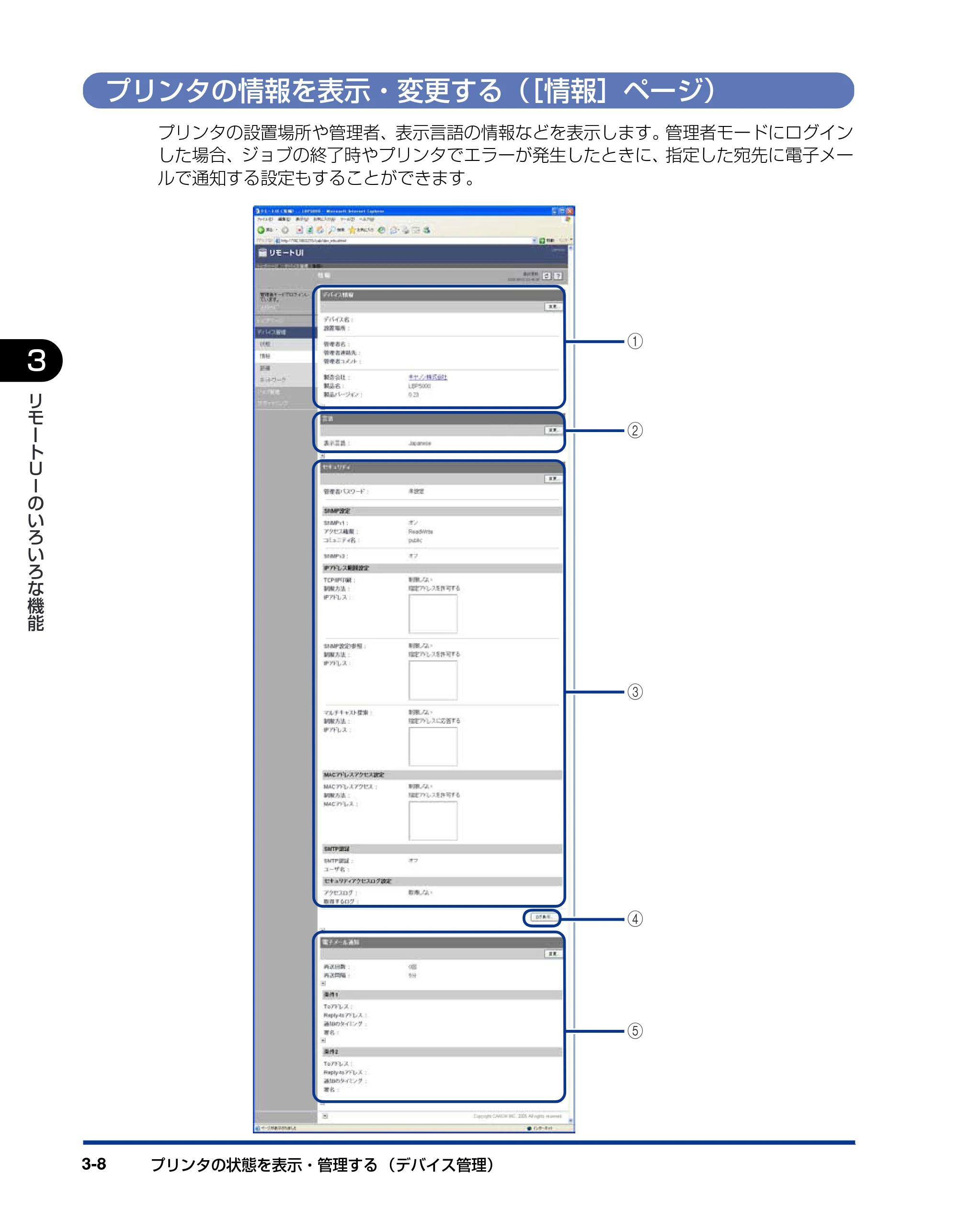Click the Remote UI update-page icon

tap(546, 276)
